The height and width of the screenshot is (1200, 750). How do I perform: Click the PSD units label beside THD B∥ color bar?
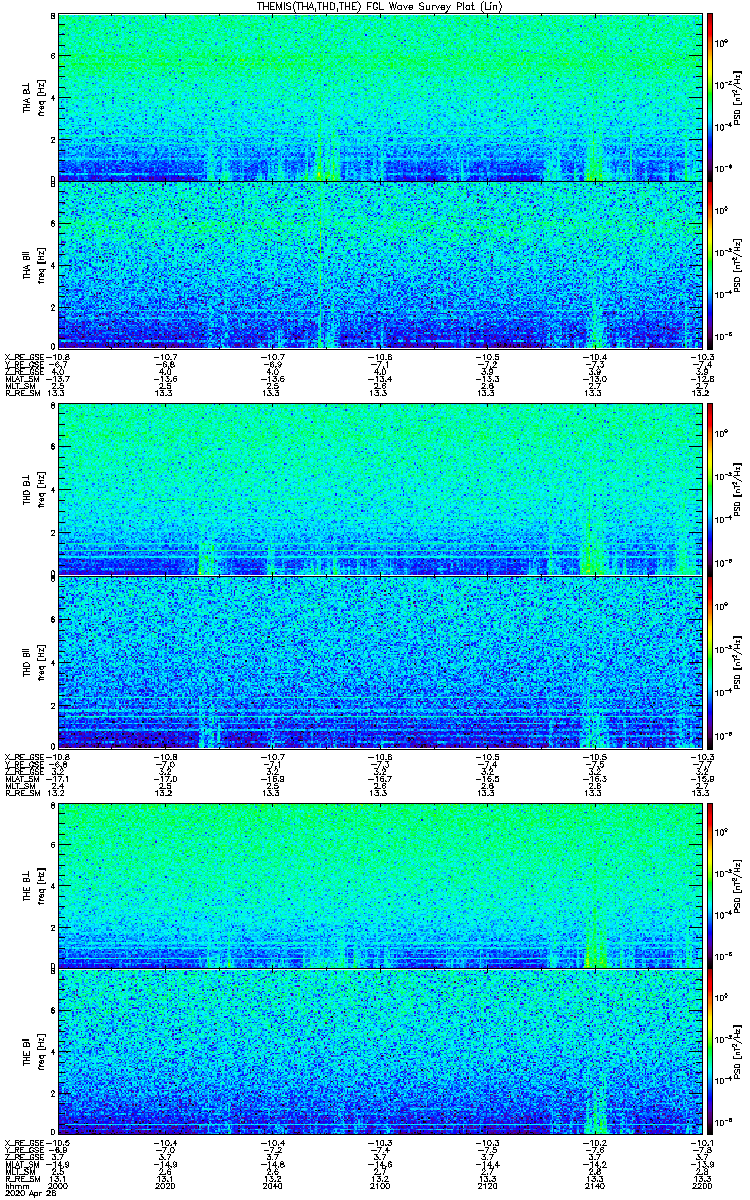coord(738,660)
